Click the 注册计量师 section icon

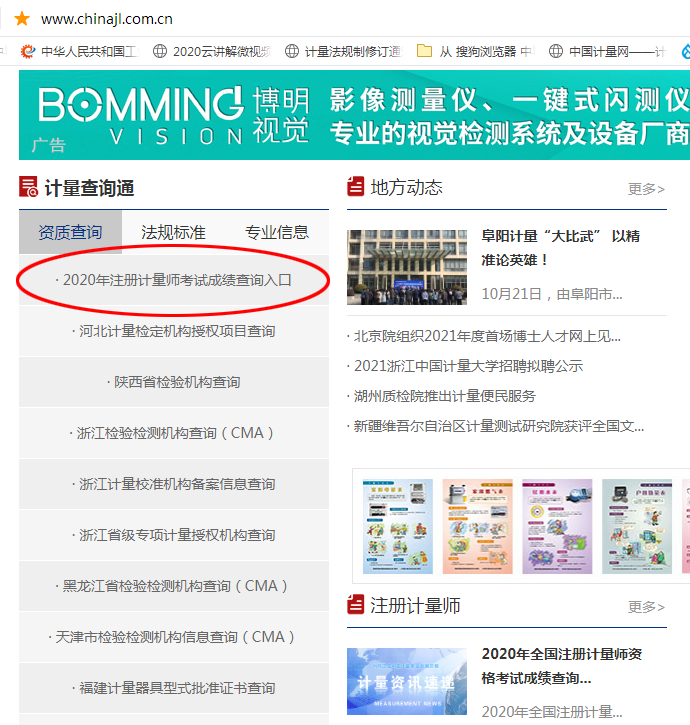click(x=356, y=605)
